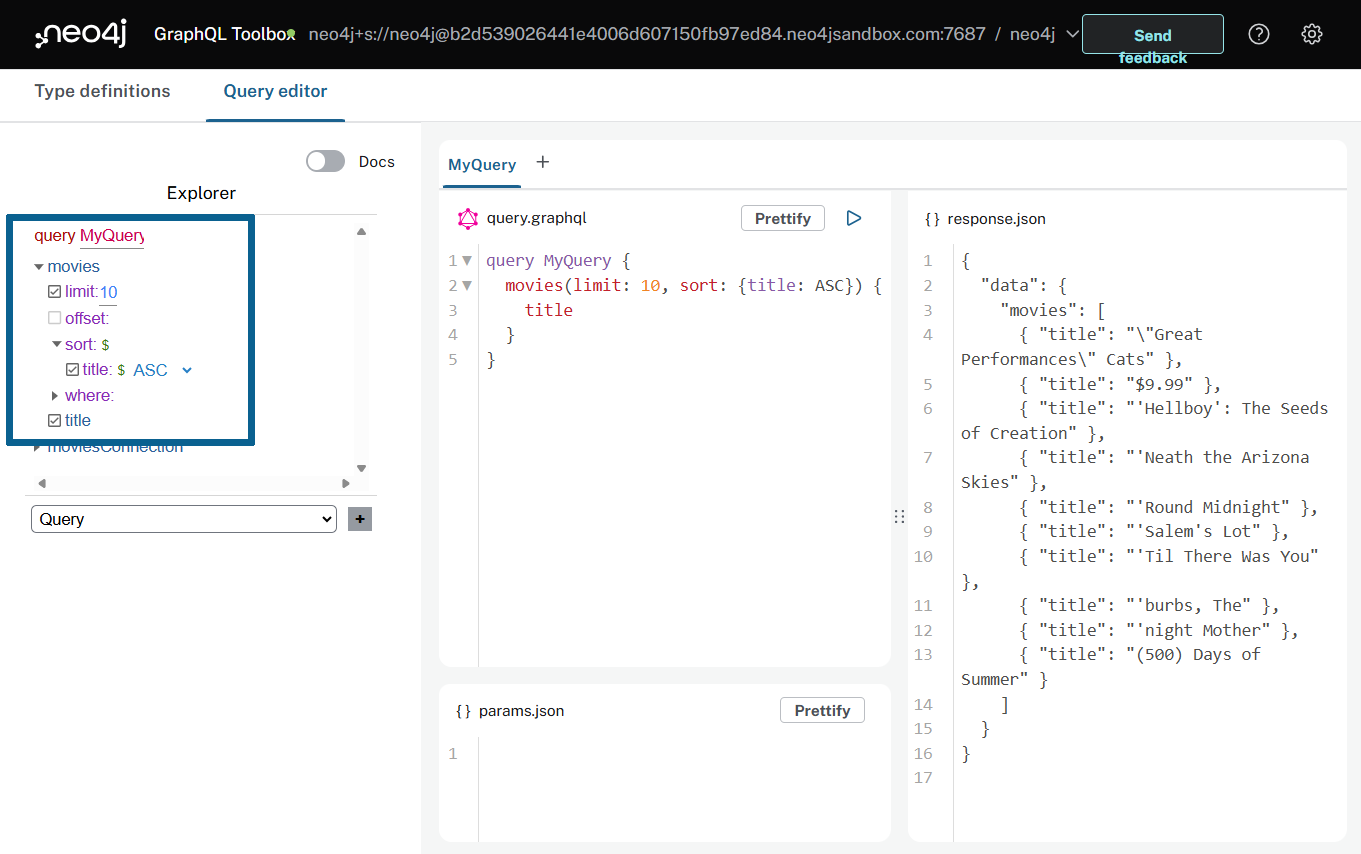Viewport: 1361px width, 854px height.
Task: Click the braces icon beside response.json
Action: tap(932, 218)
